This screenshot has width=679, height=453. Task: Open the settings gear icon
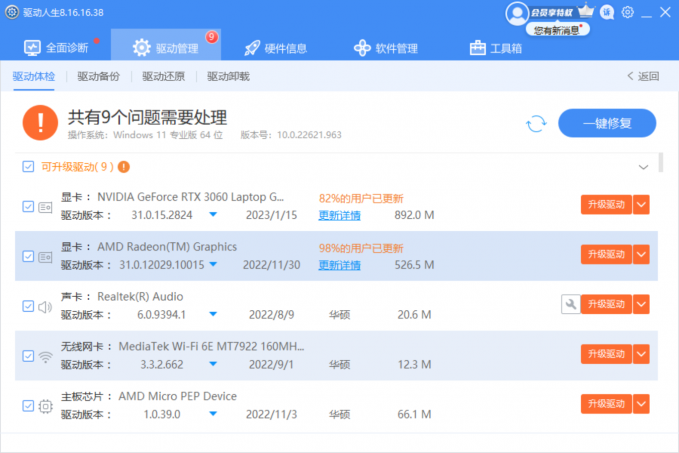627,12
